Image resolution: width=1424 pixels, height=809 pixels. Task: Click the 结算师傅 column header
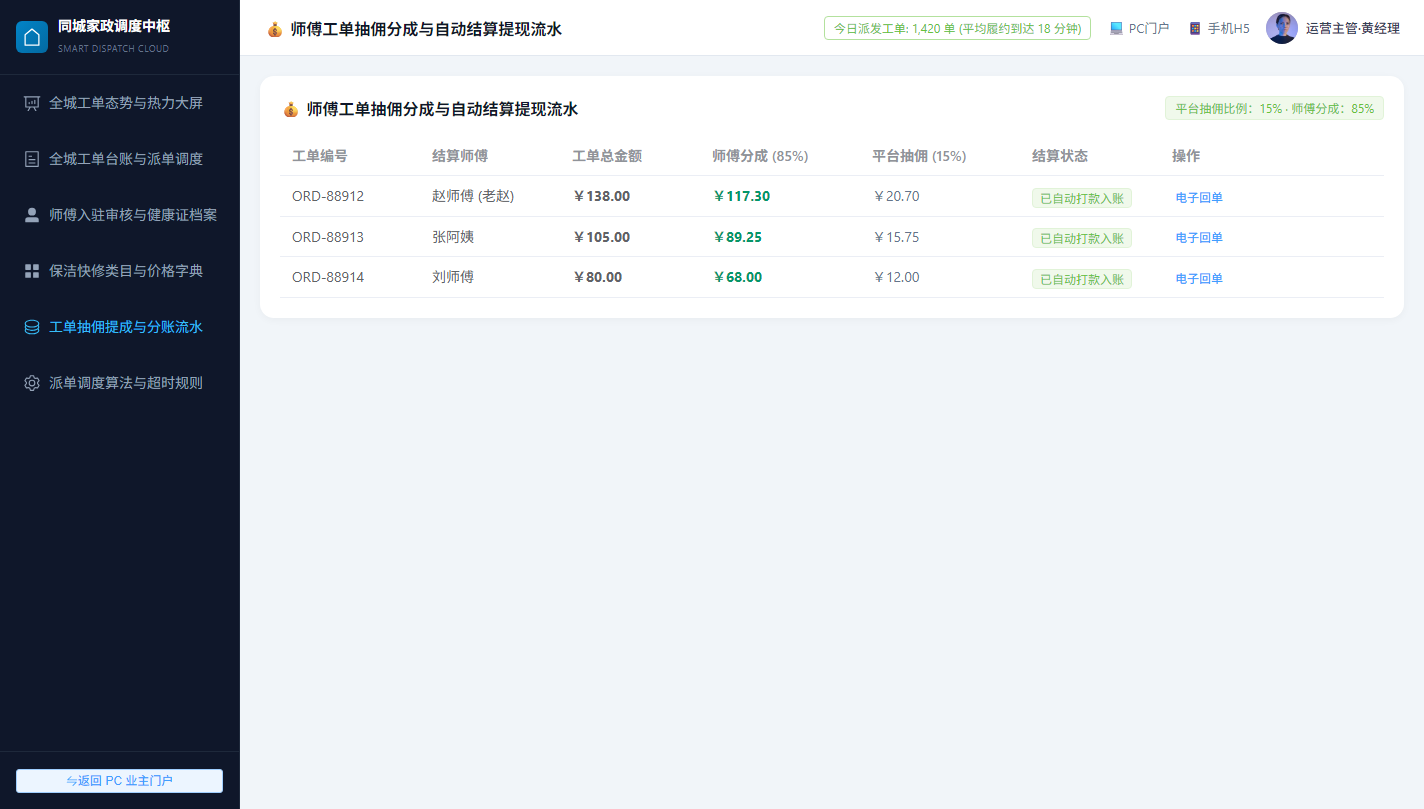tap(460, 156)
